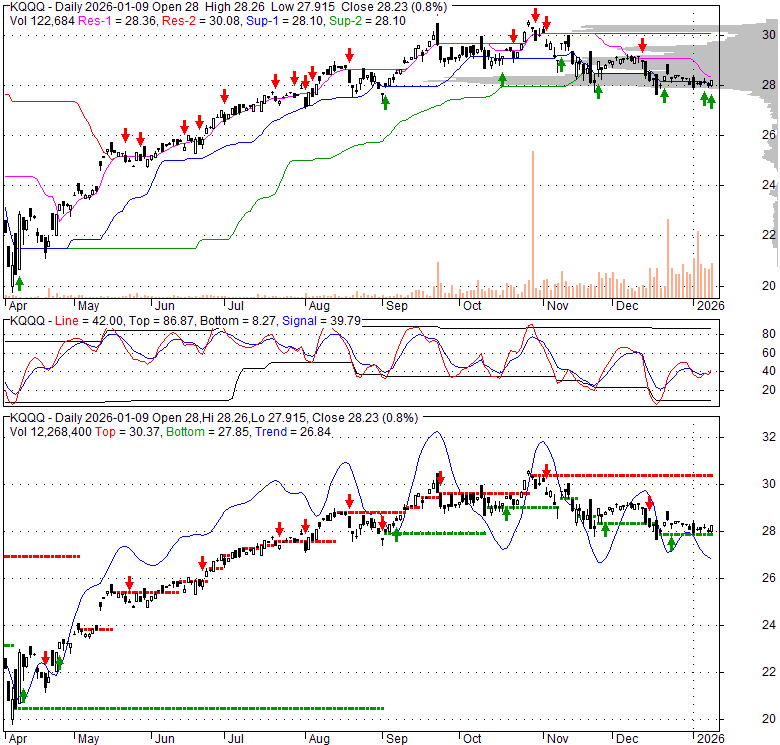Click the 'Dec' label on the bottom chart axis

[x=627, y=739]
